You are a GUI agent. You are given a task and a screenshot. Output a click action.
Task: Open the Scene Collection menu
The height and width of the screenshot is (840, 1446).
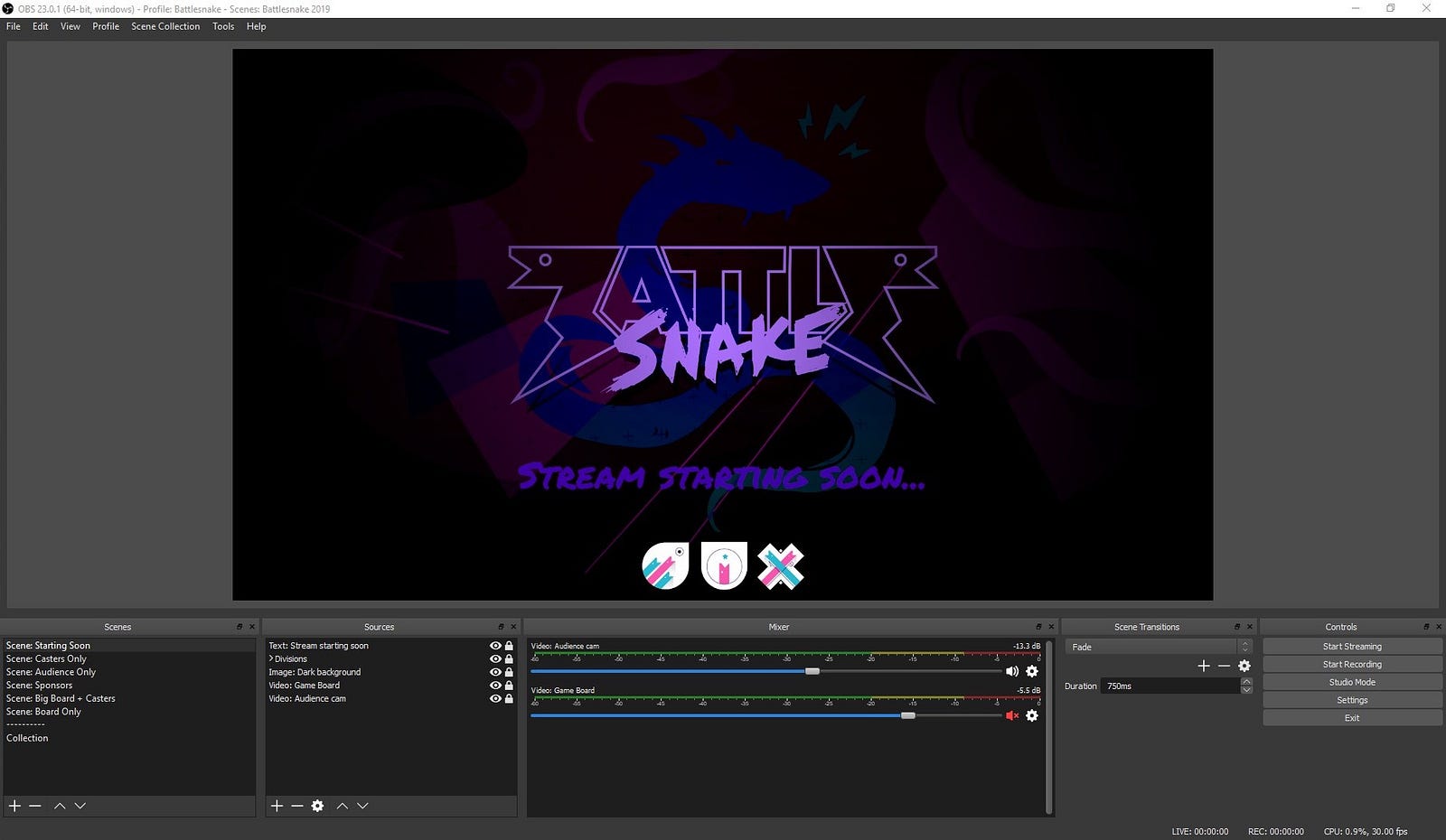(x=165, y=26)
